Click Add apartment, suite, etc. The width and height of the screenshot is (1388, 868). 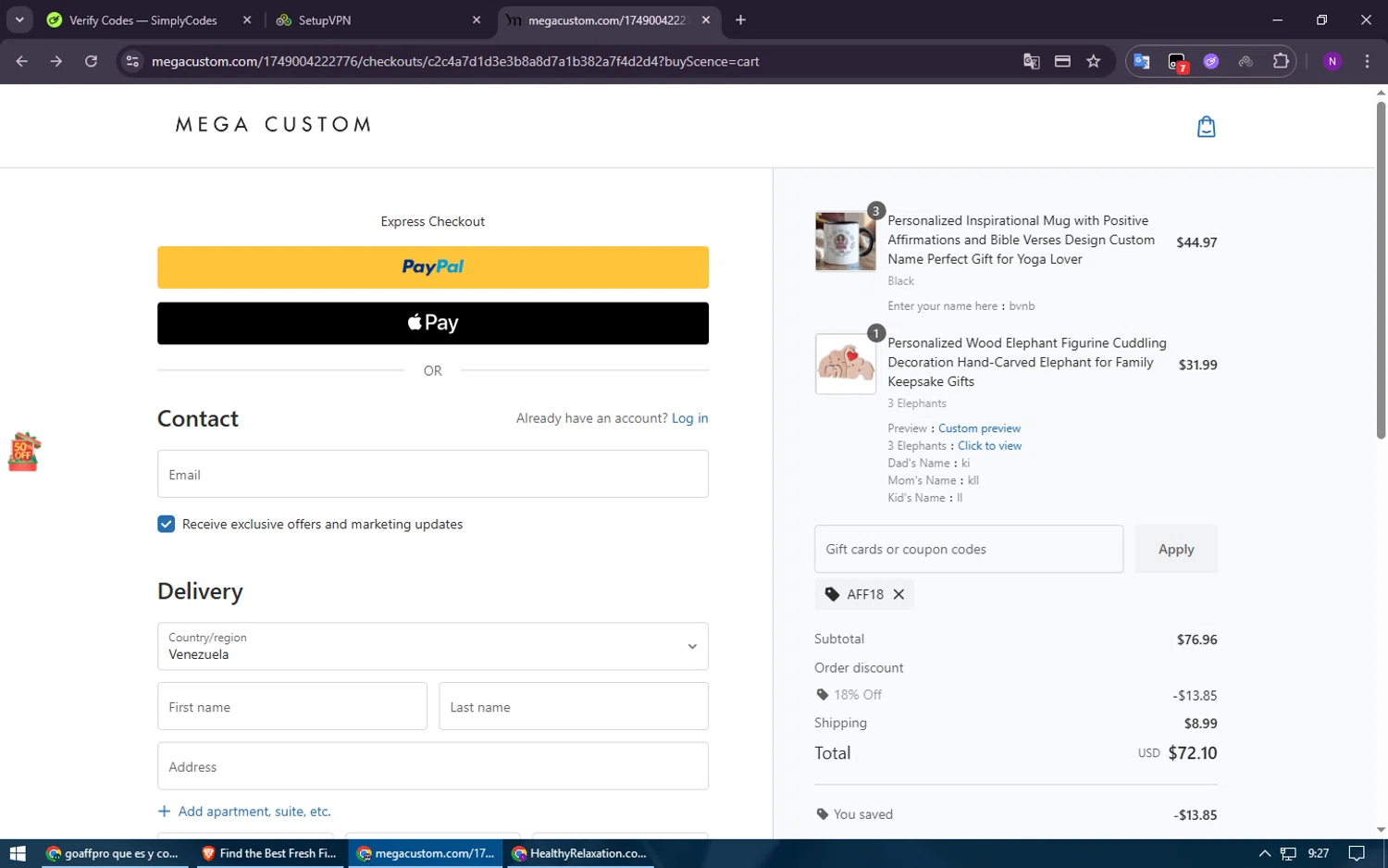244,812
